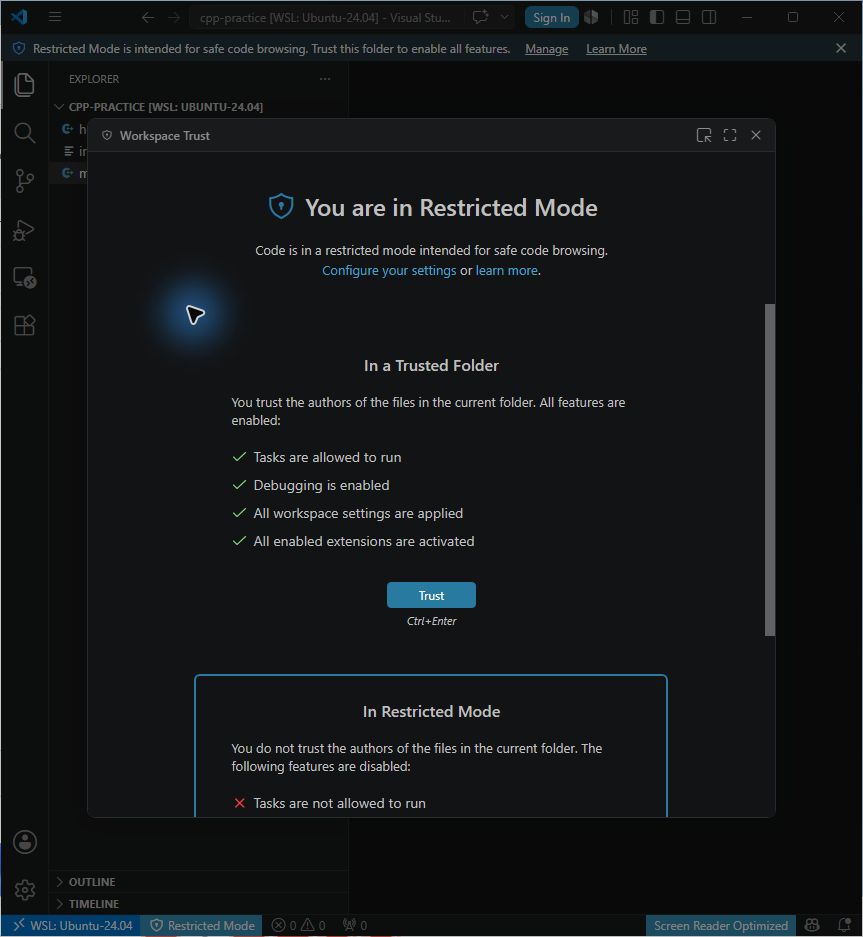Click 'Tasks are allowed to run' row

coord(317,457)
